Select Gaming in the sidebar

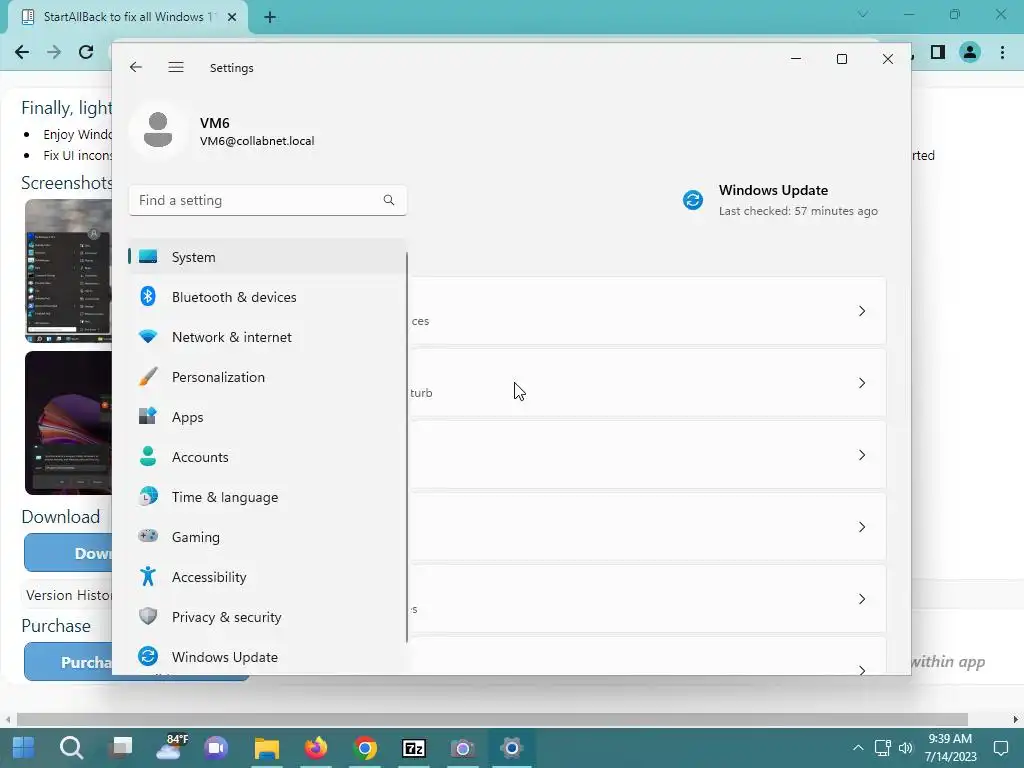coord(267,536)
